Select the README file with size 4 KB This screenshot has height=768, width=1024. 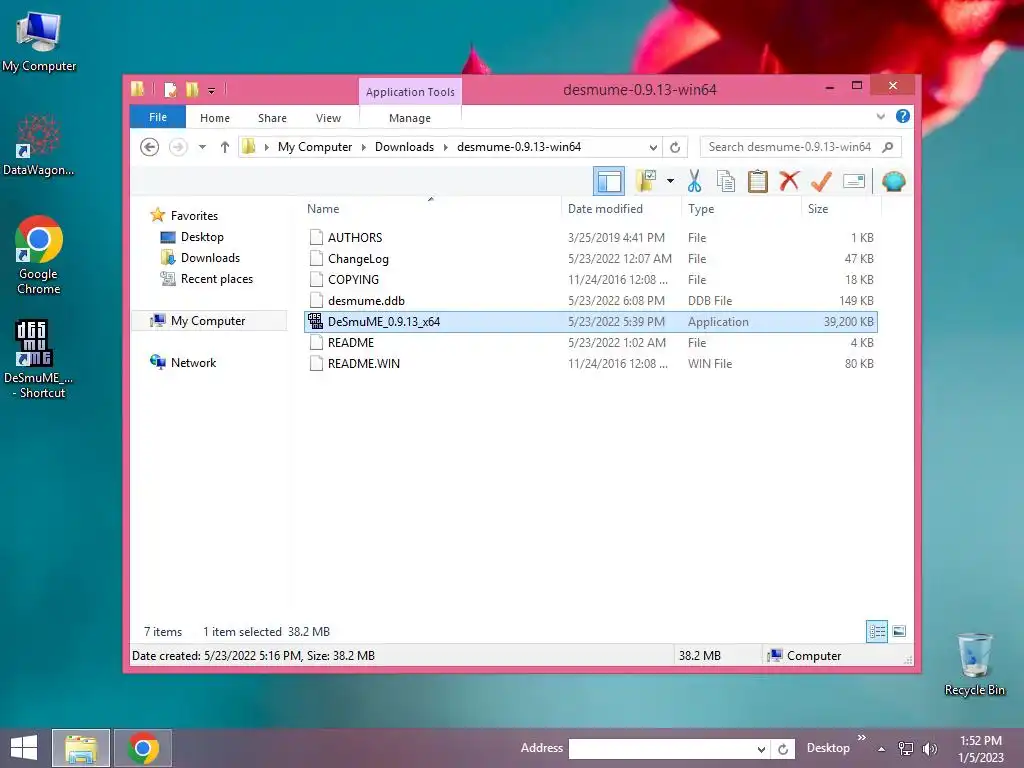click(591, 342)
